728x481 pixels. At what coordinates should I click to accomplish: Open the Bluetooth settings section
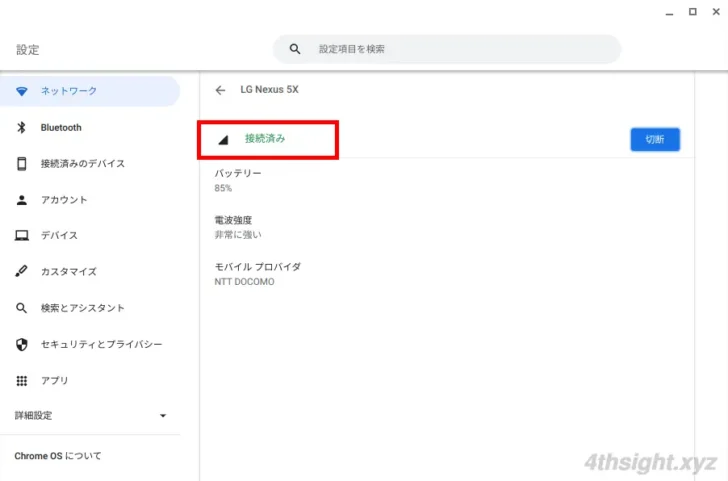click(90, 127)
